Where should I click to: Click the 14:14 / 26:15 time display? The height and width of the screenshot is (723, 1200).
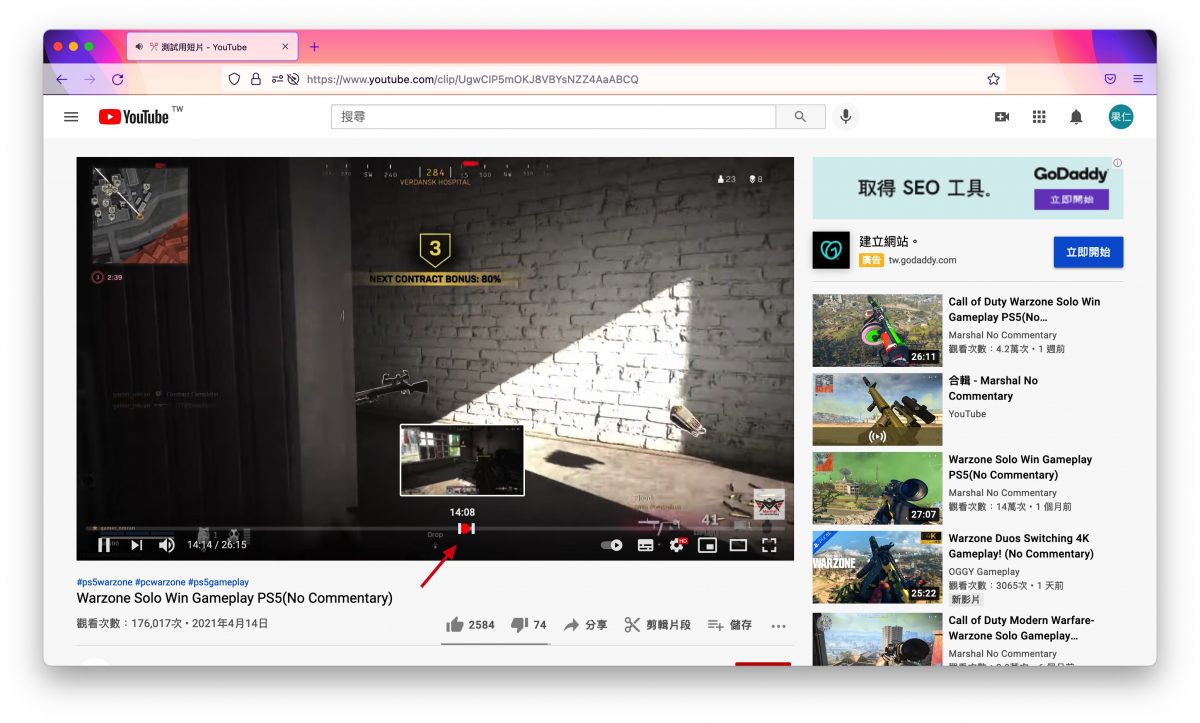point(216,545)
